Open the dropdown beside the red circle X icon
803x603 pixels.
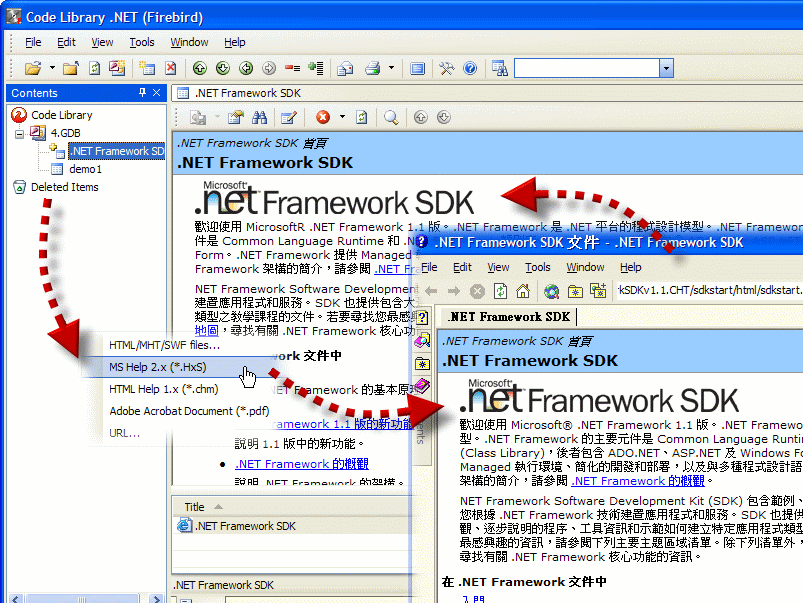click(x=342, y=117)
